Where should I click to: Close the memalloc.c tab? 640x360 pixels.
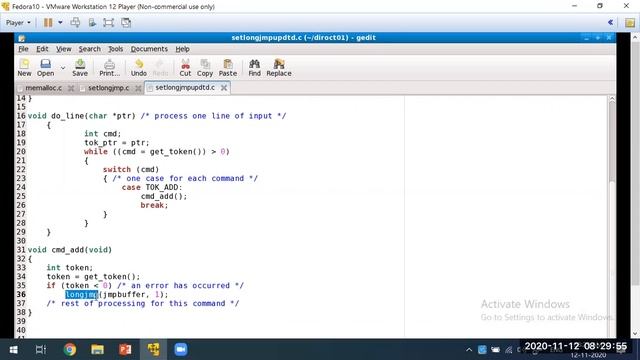pyautogui.click(x=71, y=88)
